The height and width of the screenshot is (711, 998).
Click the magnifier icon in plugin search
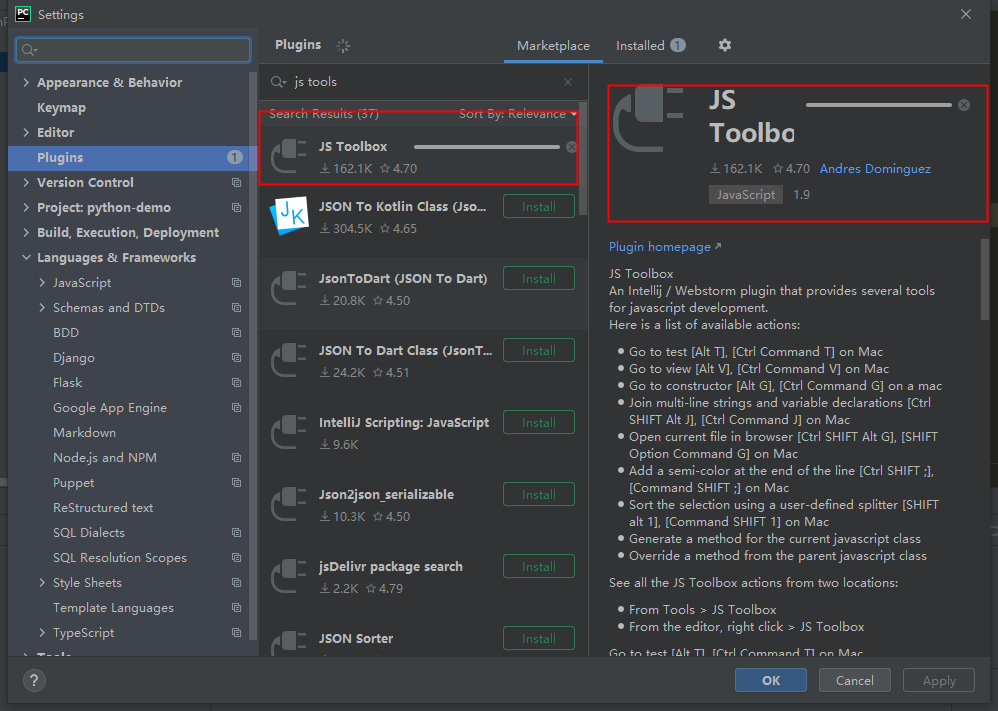[278, 82]
